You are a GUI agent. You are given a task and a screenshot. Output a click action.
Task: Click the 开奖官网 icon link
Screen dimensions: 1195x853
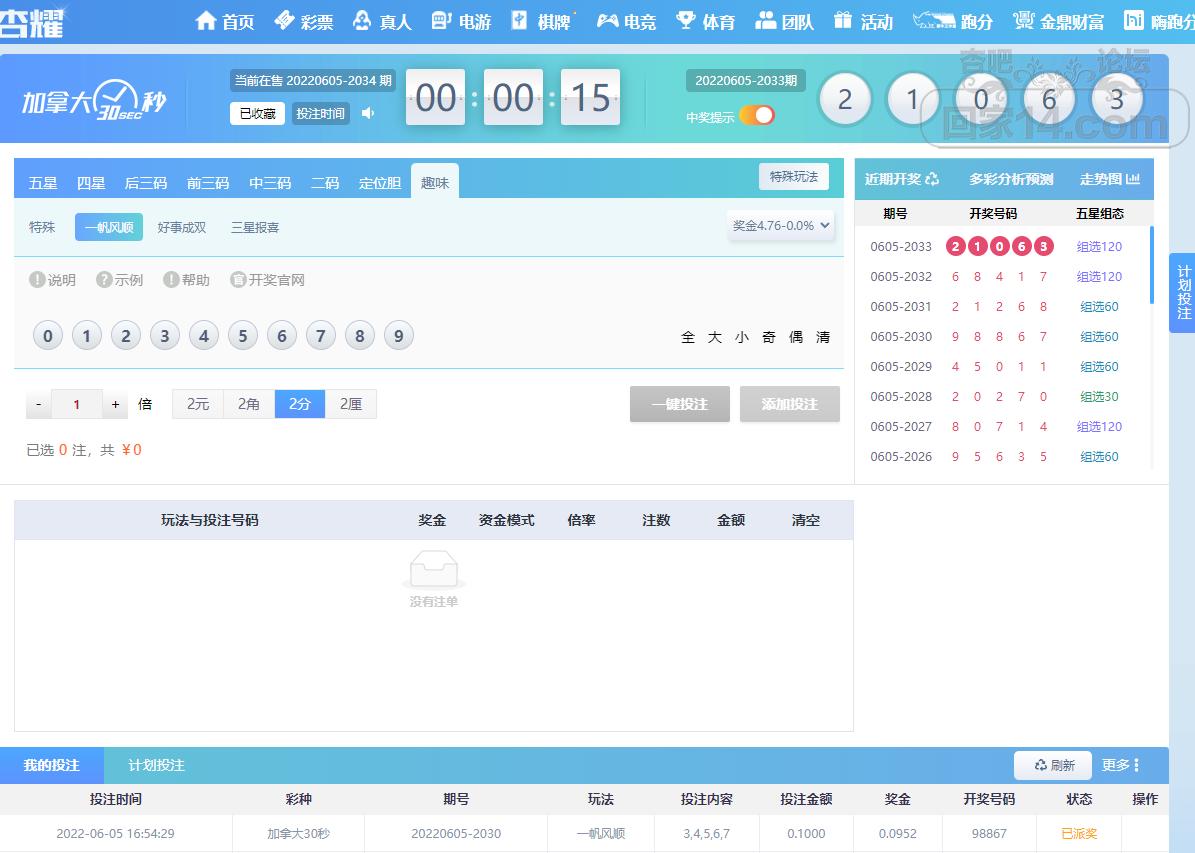[238, 280]
